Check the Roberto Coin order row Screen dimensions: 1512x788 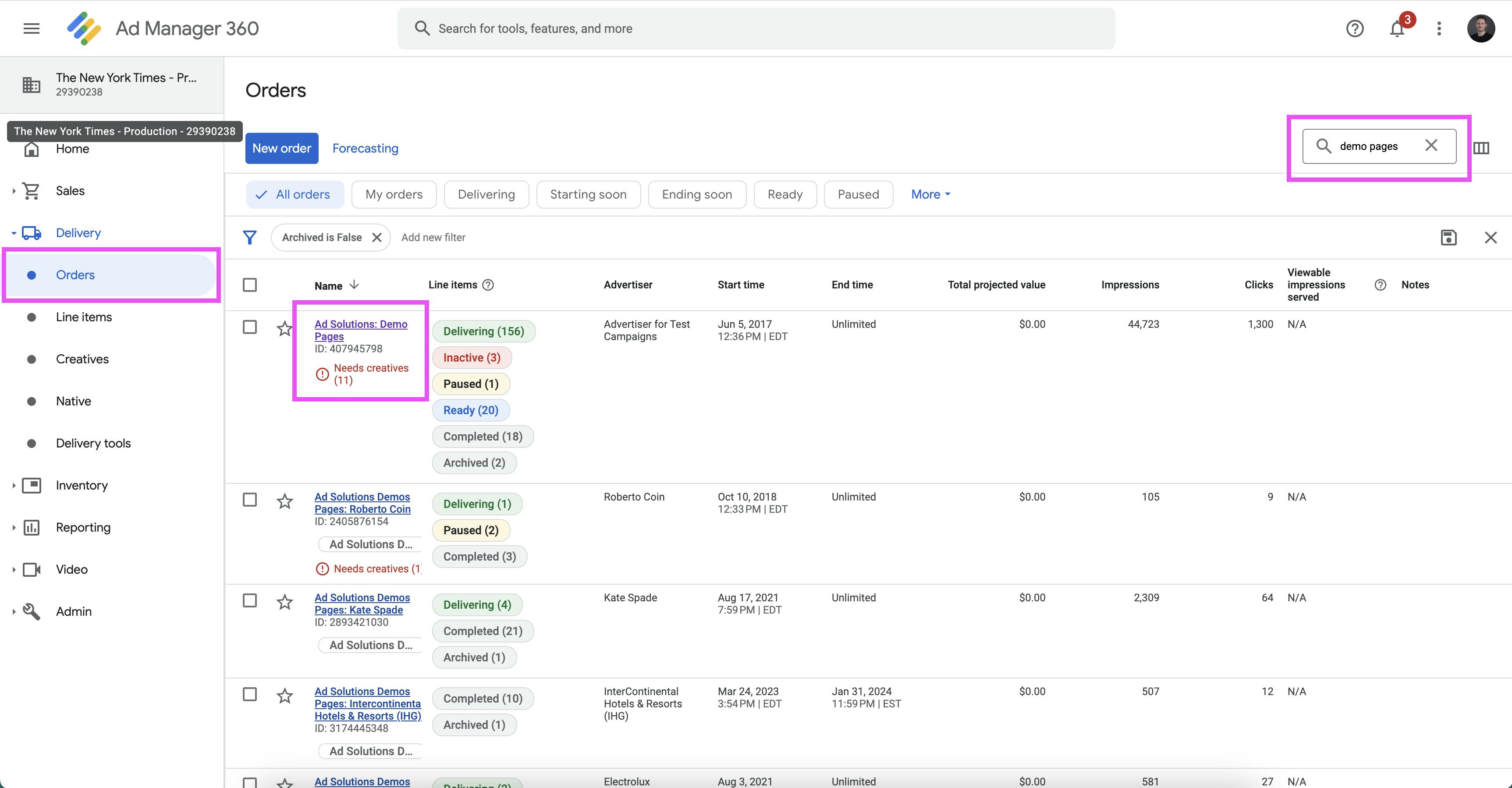[x=249, y=499]
